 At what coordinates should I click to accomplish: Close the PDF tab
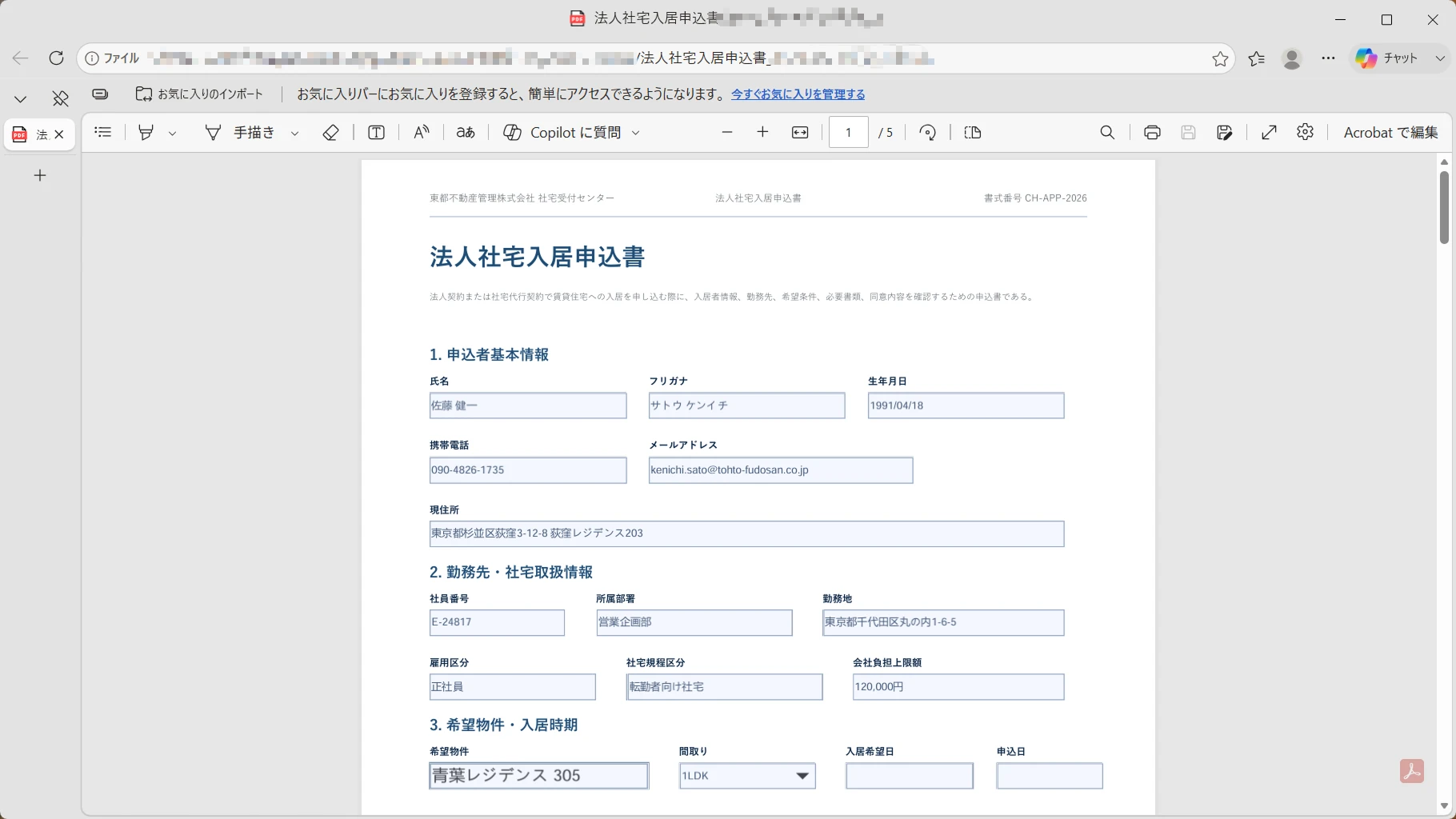click(x=58, y=134)
